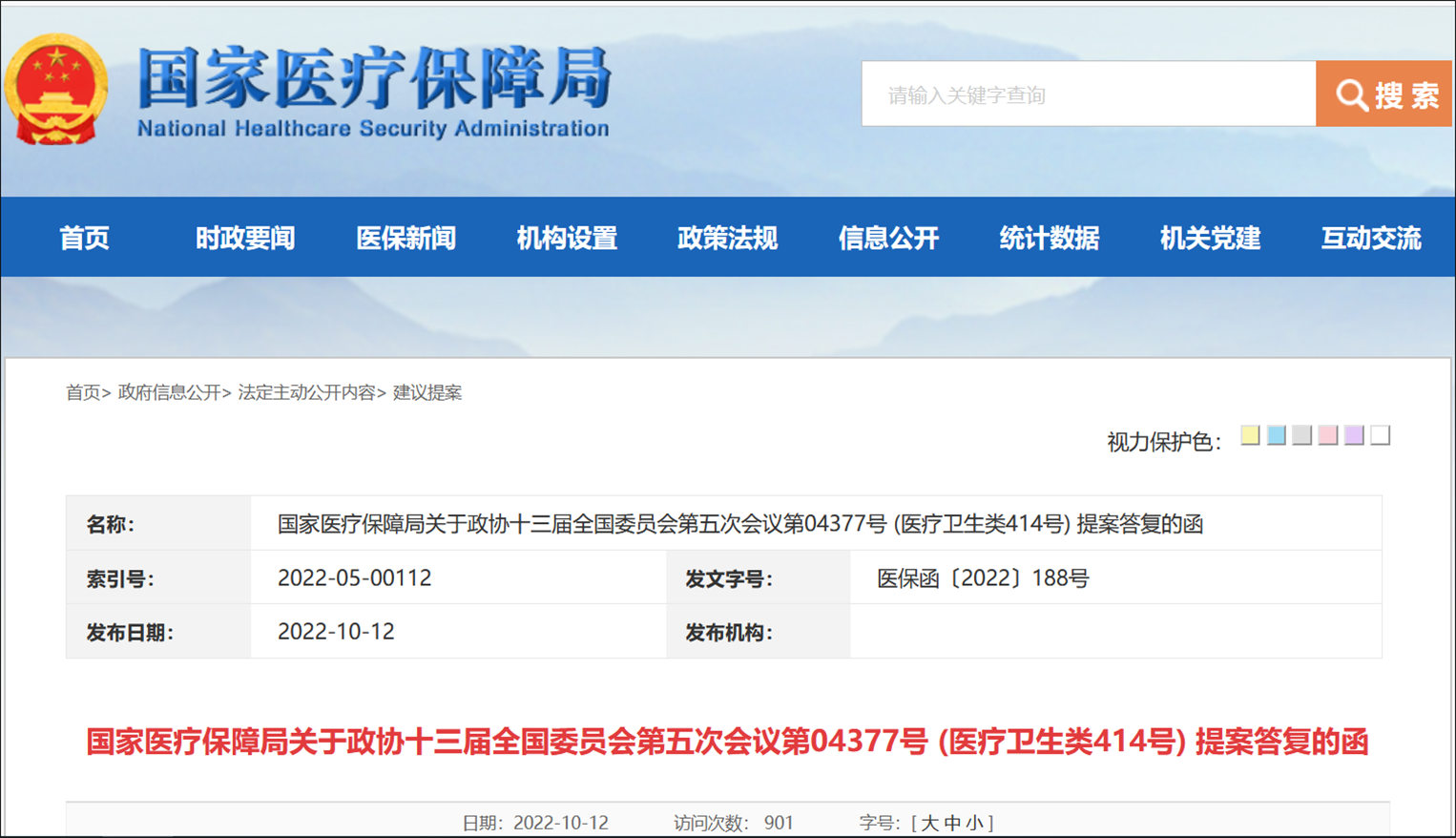The height and width of the screenshot is (838, 1456).
Task: Choose the light blue eye-protection color swatch
Action: (1276, 435)
